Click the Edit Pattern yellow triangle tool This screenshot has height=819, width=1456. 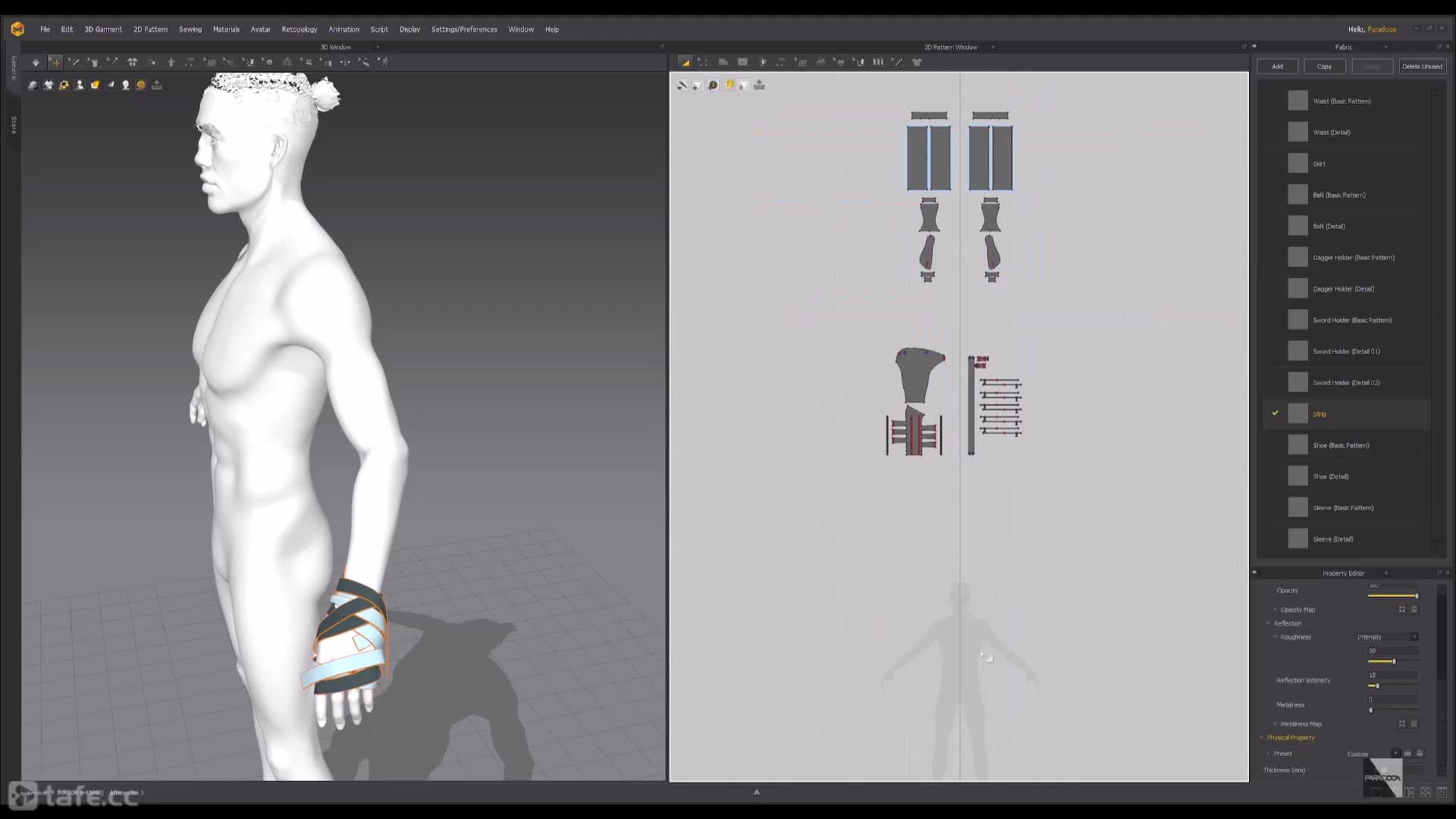click(685, 62)
